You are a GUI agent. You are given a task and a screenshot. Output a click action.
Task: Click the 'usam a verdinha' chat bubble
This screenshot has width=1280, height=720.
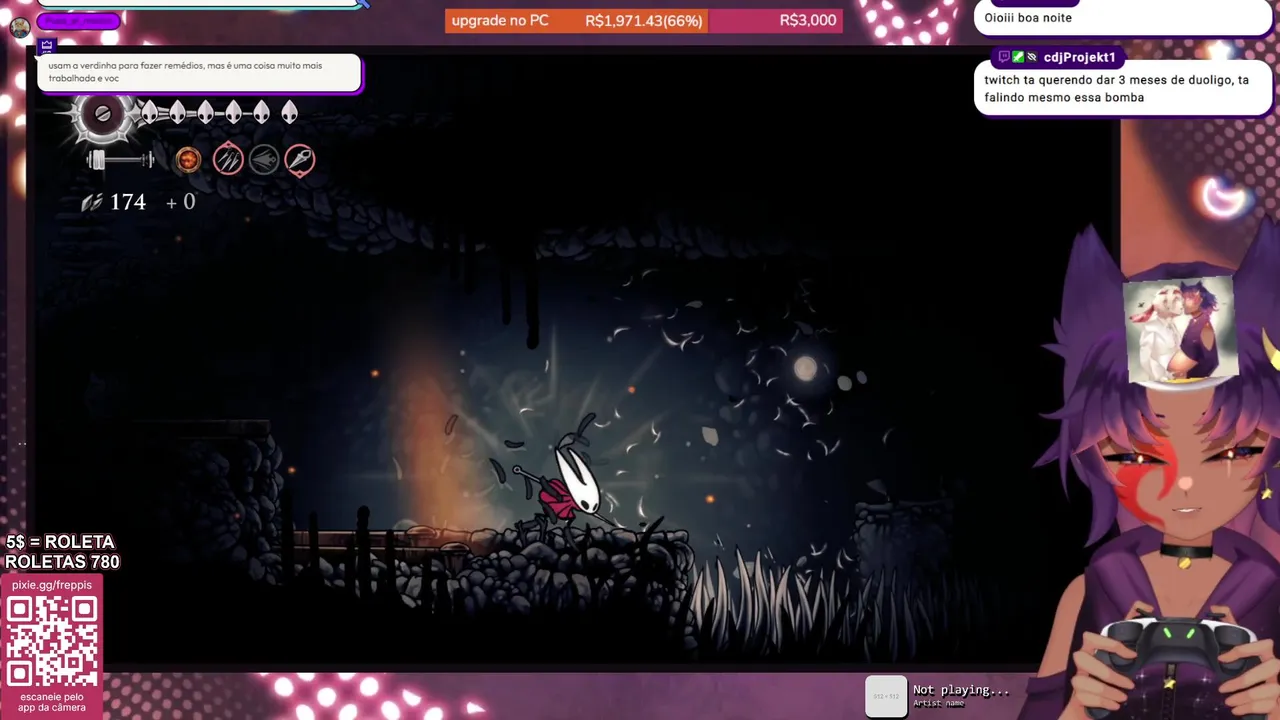[x=199, y=72]
